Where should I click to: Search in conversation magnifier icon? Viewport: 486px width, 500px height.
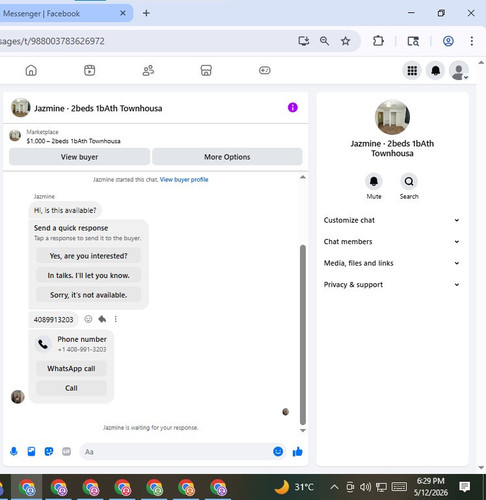coord(409,181)
